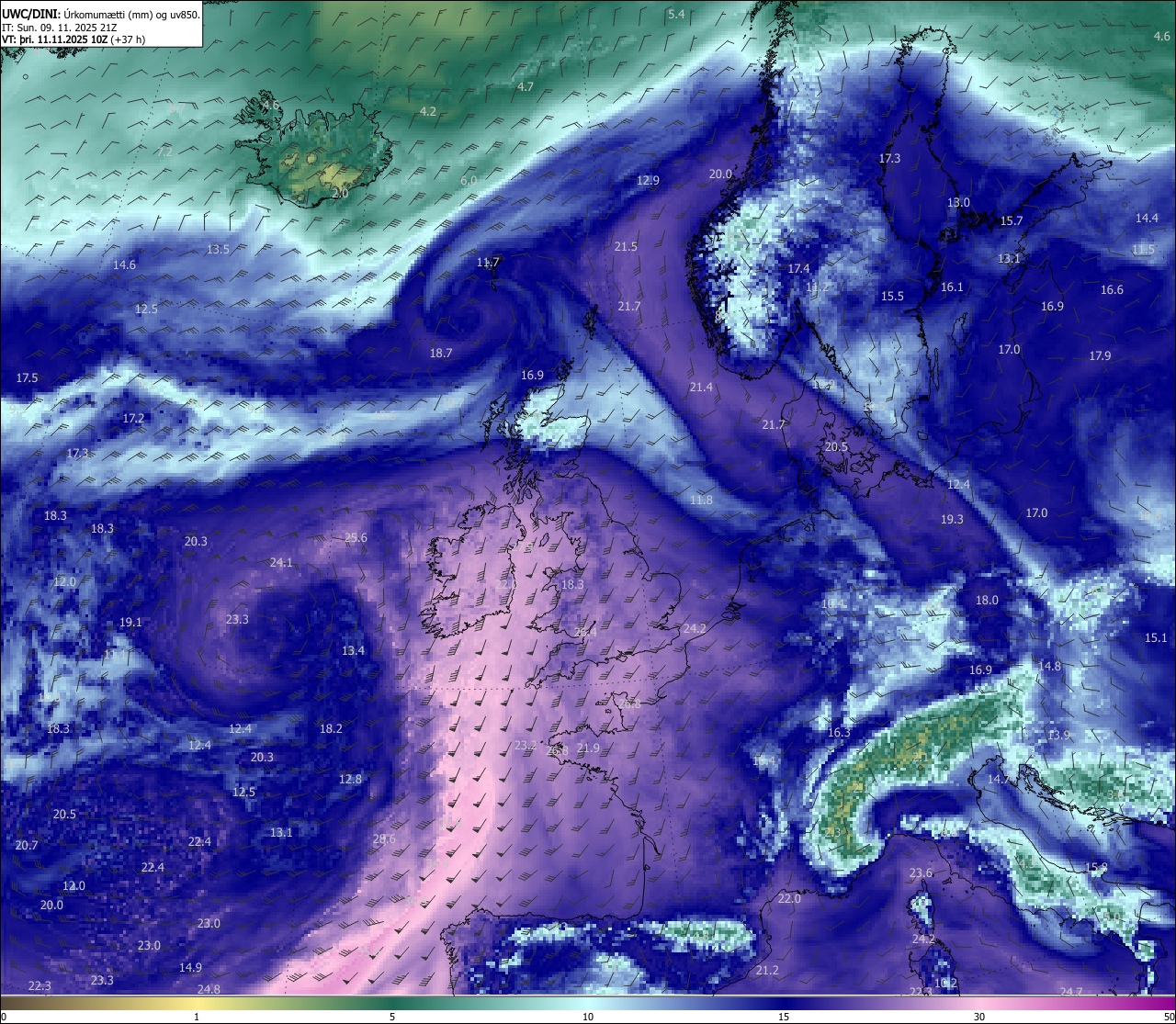Screen dimensions: 1176x1024
Task: Click the 15.1 value label
Action: 1156,637
